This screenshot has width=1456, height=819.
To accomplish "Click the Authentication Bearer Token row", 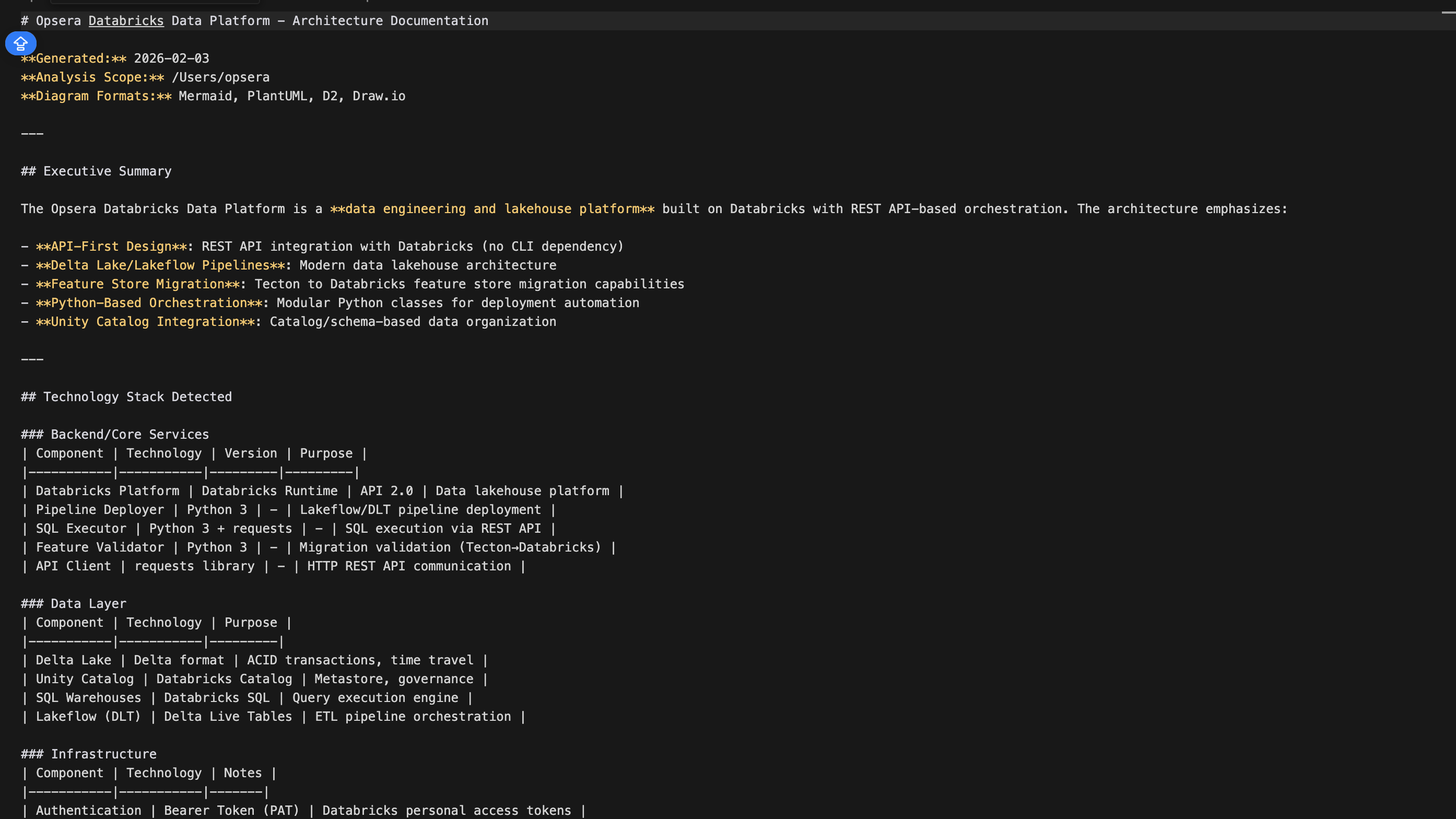I will [303, 811].
